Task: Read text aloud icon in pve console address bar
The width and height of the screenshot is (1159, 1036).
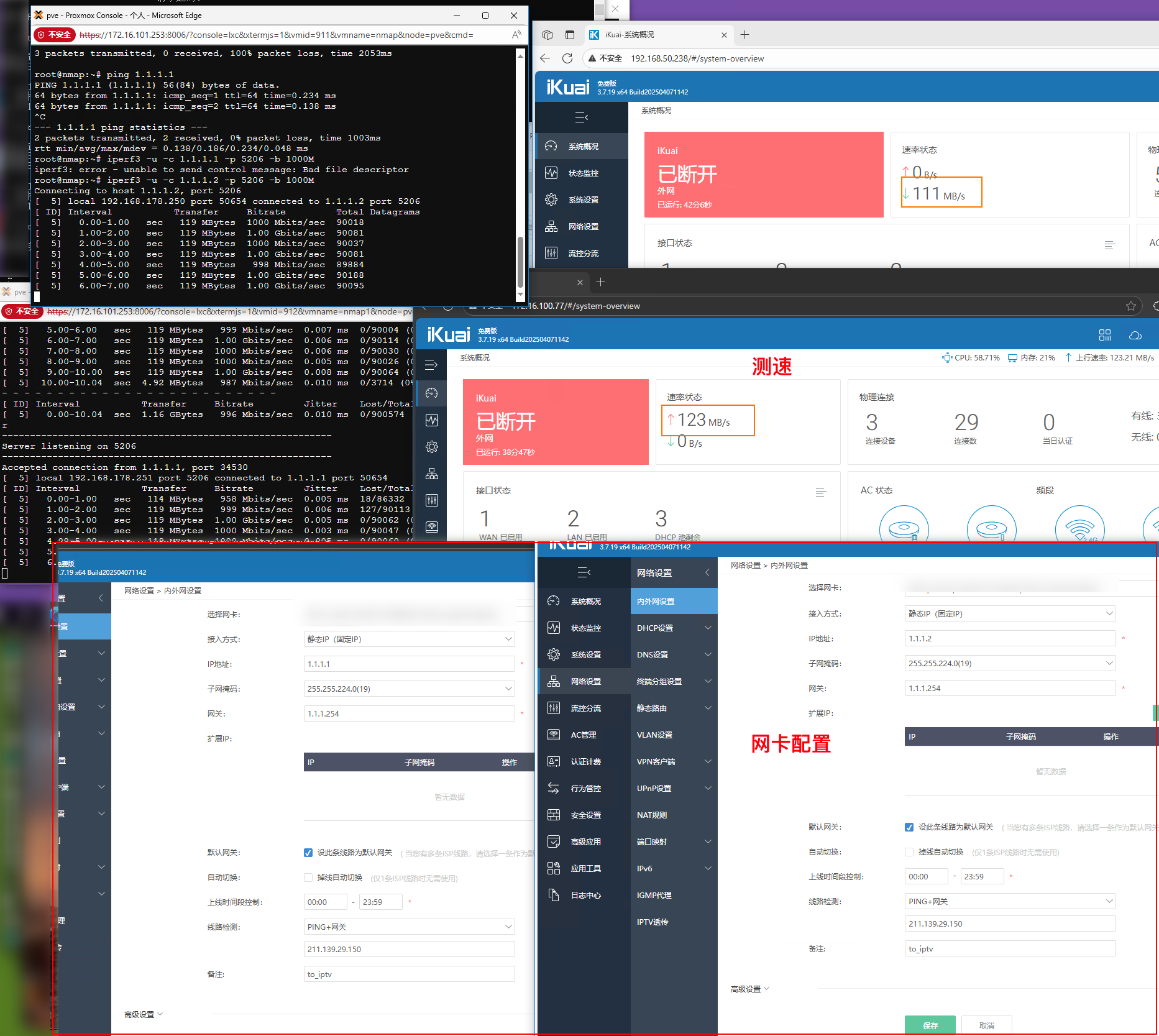Action: [516, 35]
